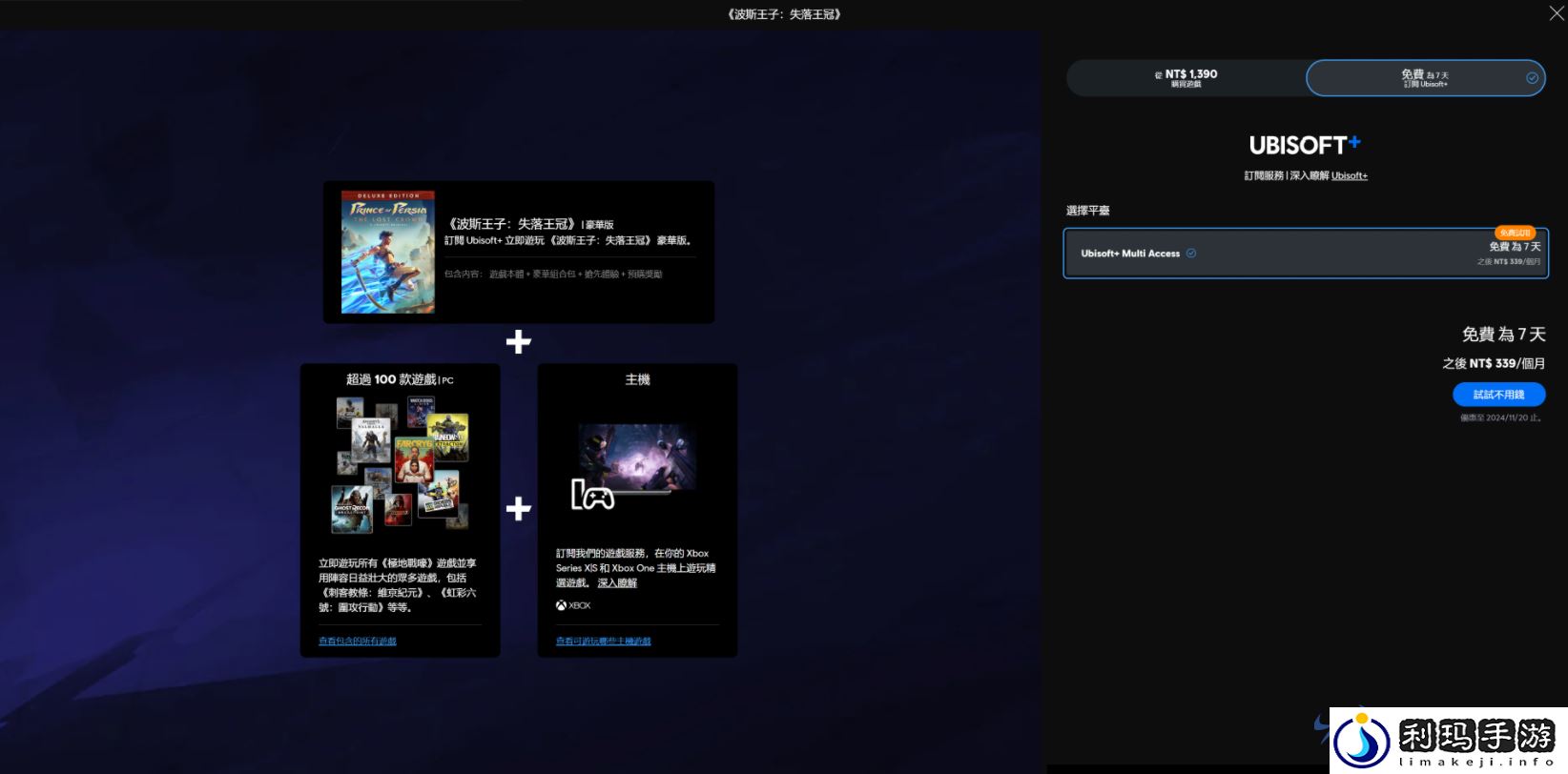Viewport: 1568px width, 774px height.
Task: Click the UBISOFT+ logo
Action: 1305,145
